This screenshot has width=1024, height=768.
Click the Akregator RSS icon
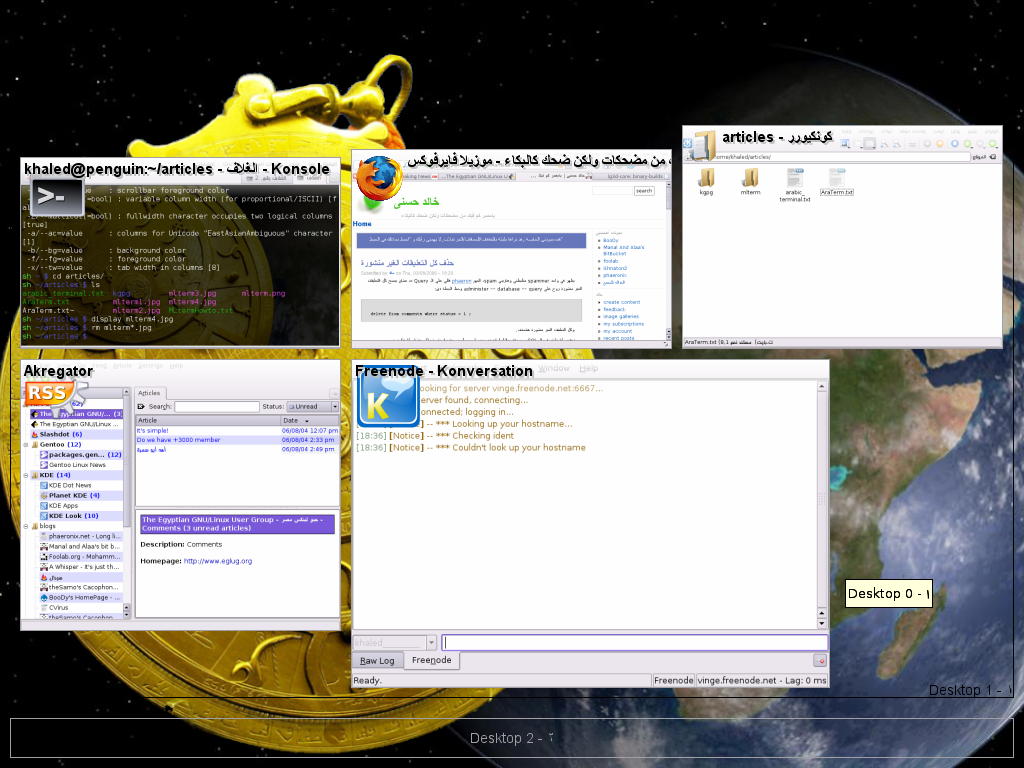click(x=48, y=394)
